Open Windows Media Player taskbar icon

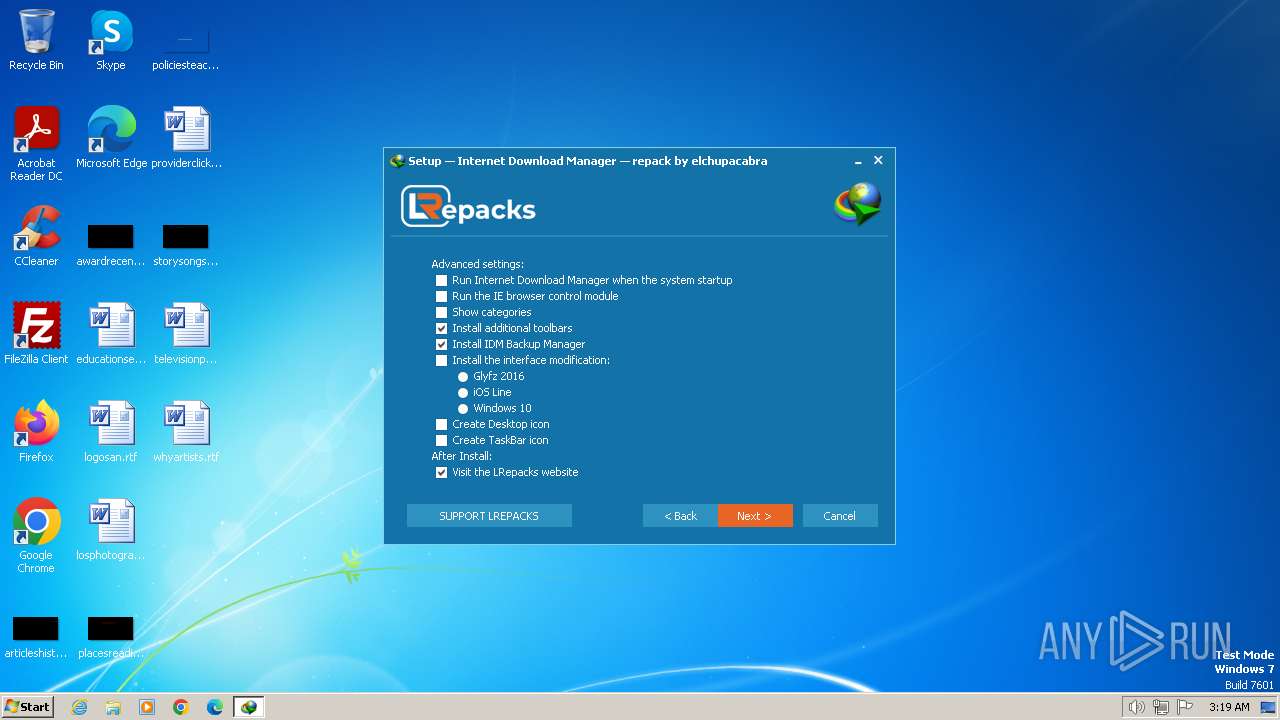[x=147, y=707]
